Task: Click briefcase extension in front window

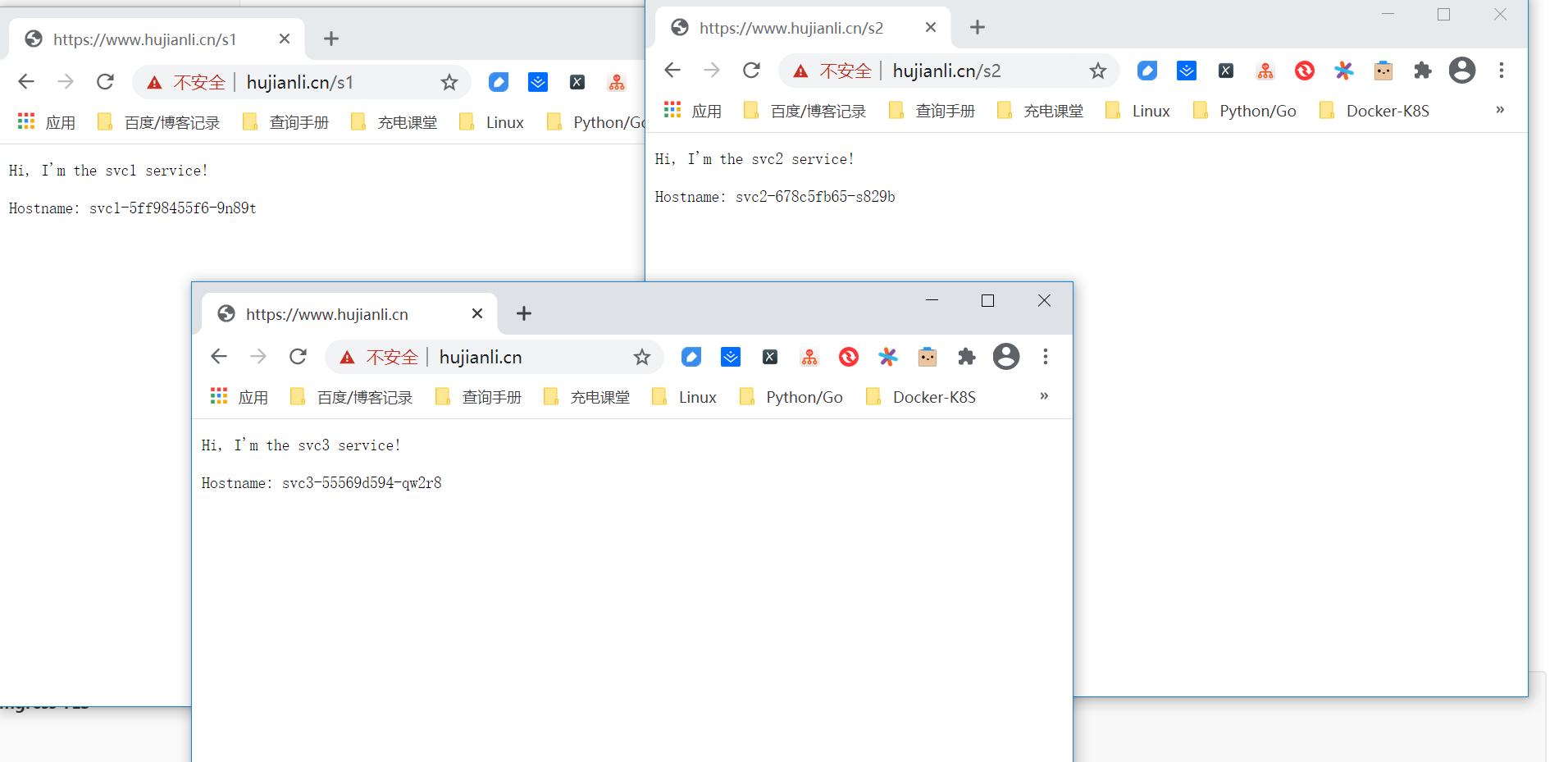Action: [x=928, y=357]
